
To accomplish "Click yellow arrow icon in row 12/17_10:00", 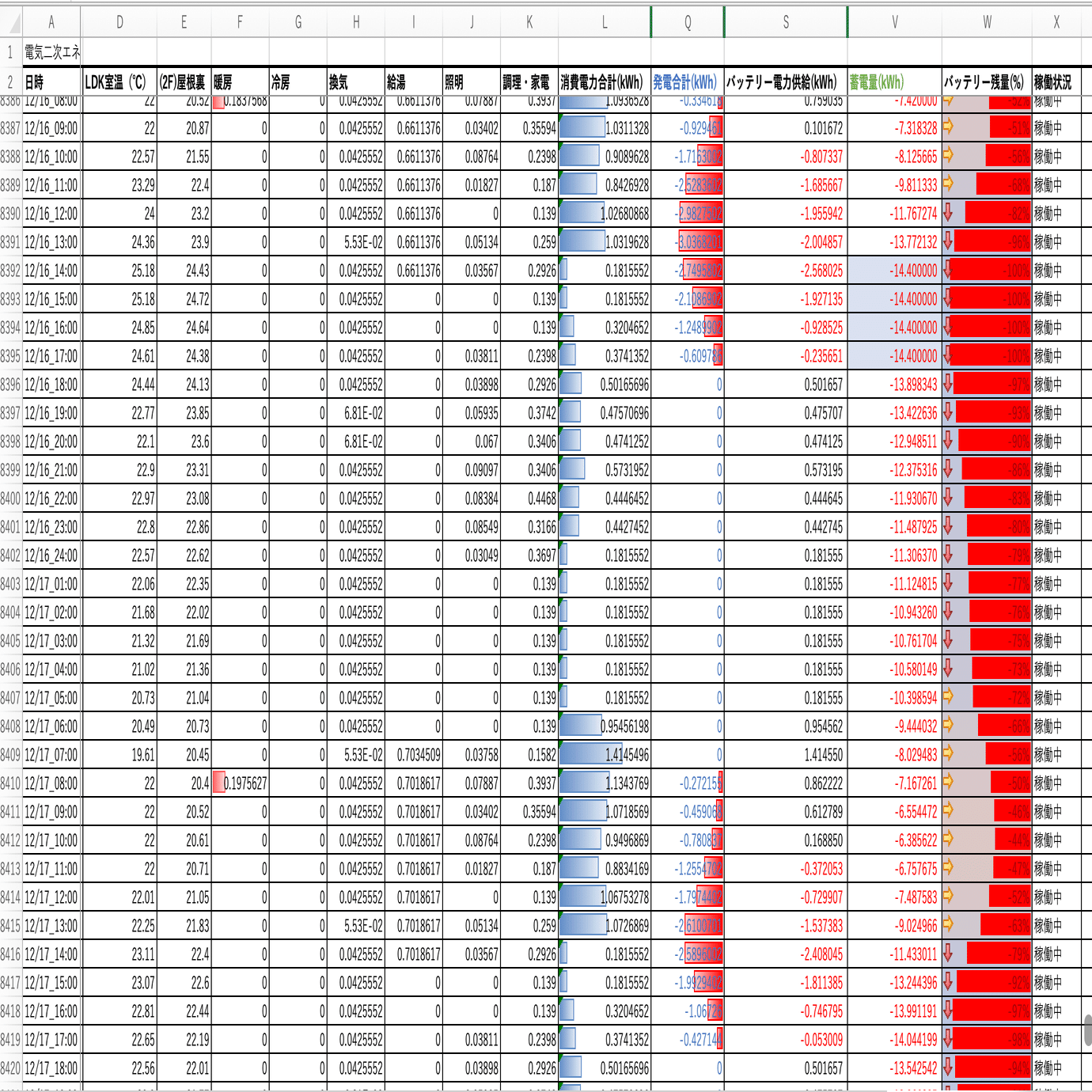I will pyautogui.click(x=948, y=838).
